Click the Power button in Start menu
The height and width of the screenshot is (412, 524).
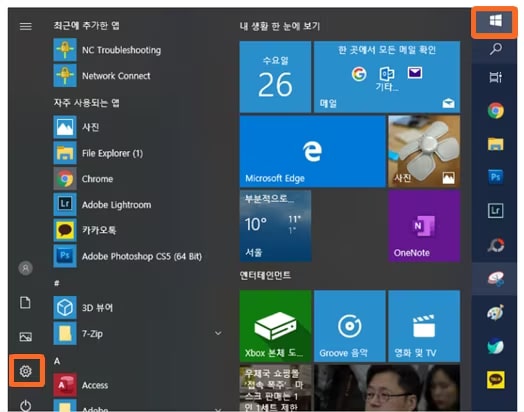point(26,406)
